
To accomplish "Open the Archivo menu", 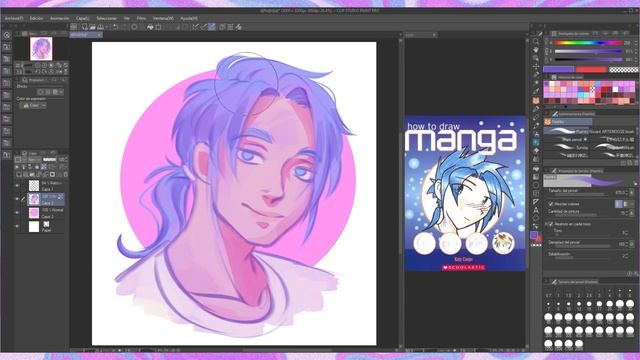I will [13, 18].
